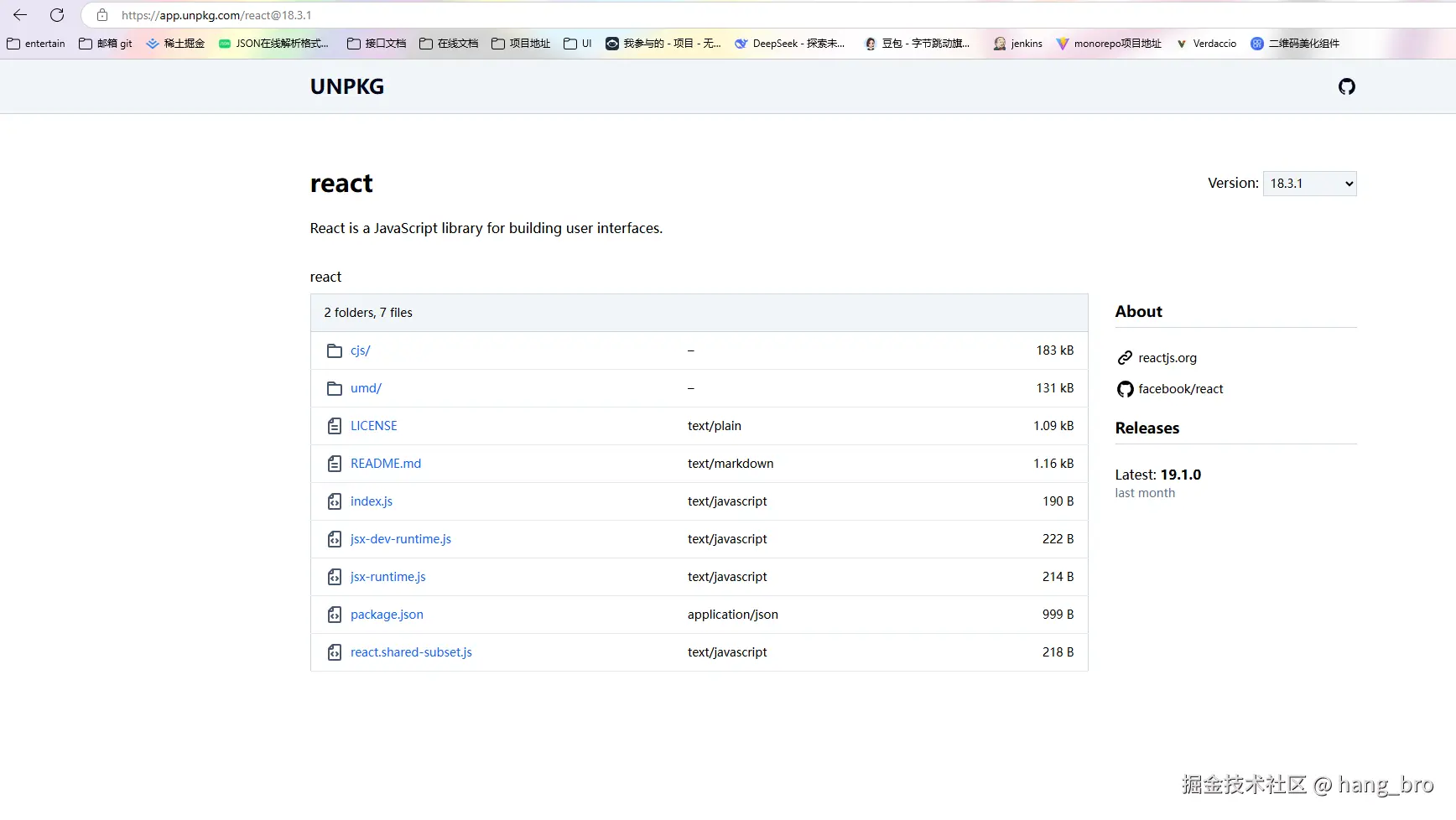Open the jsx-runtime.js file

pyautogui.click(x=387, y=577)
